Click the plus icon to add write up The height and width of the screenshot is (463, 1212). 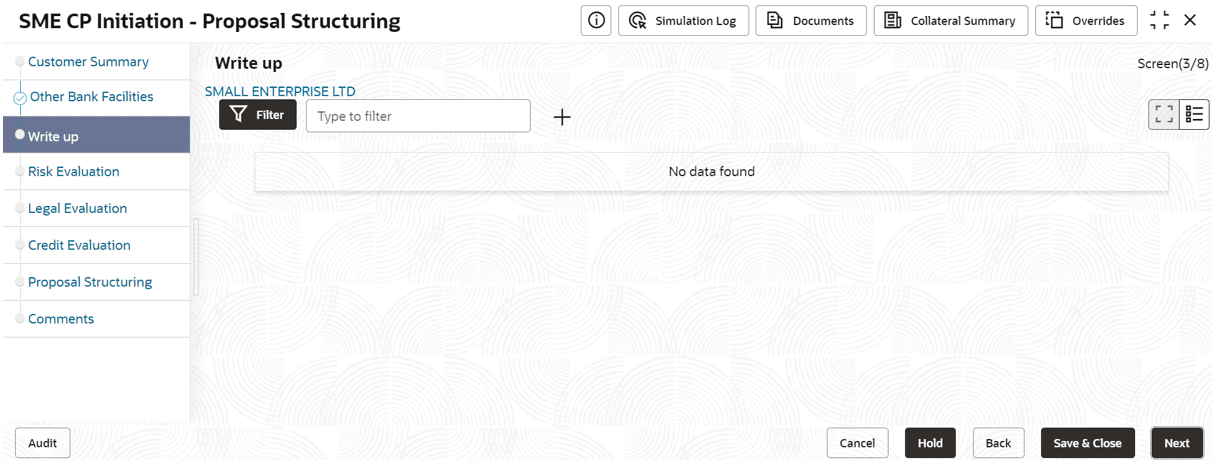tap(562, 117)
